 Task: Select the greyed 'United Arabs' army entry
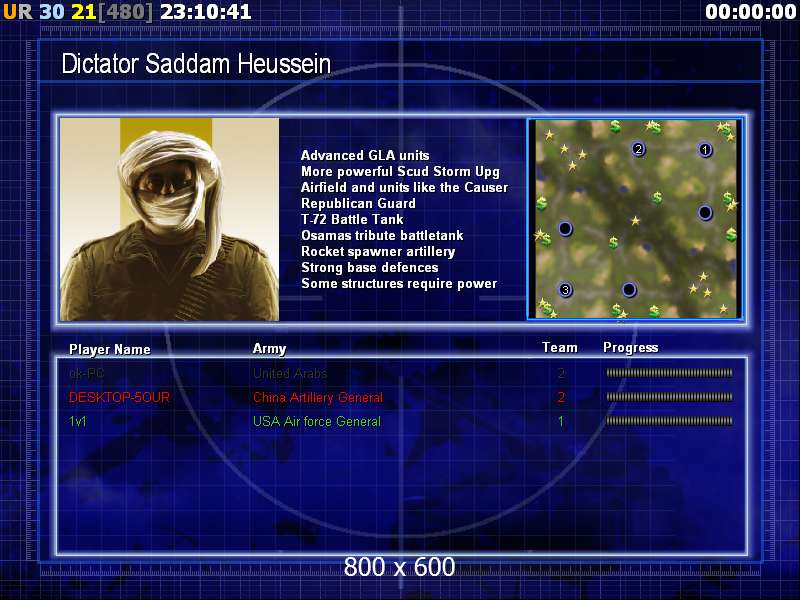click(x=290, y=373)
